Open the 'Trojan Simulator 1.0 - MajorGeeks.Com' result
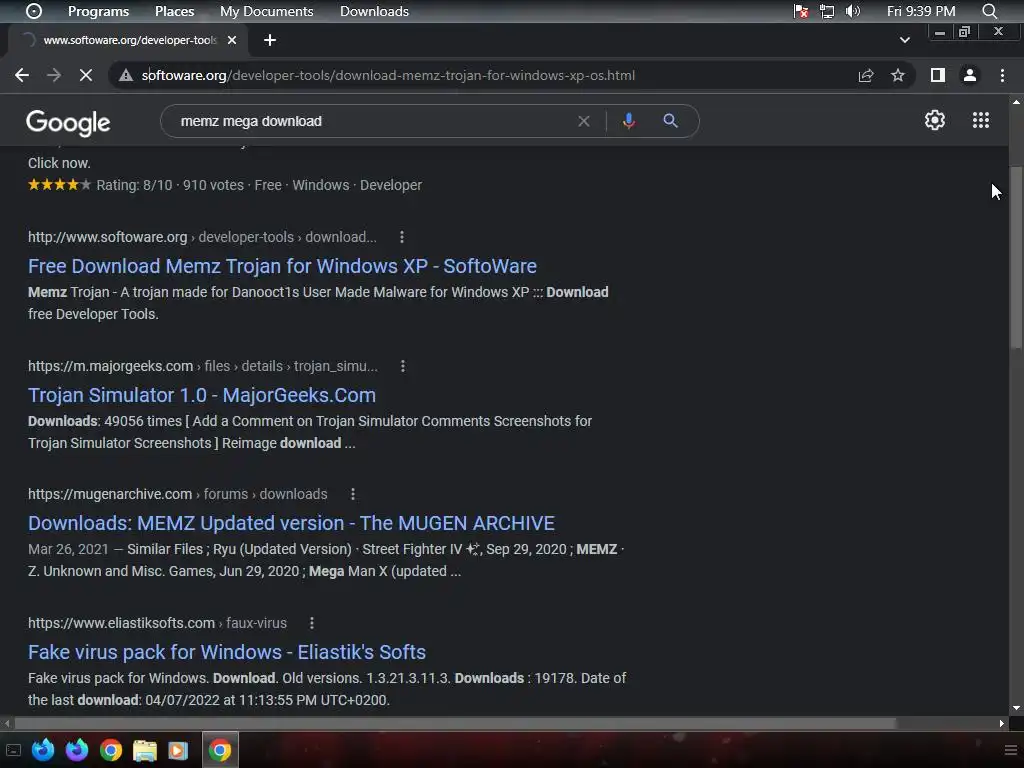The image size is (1024, 768). (x=202, y=395)
